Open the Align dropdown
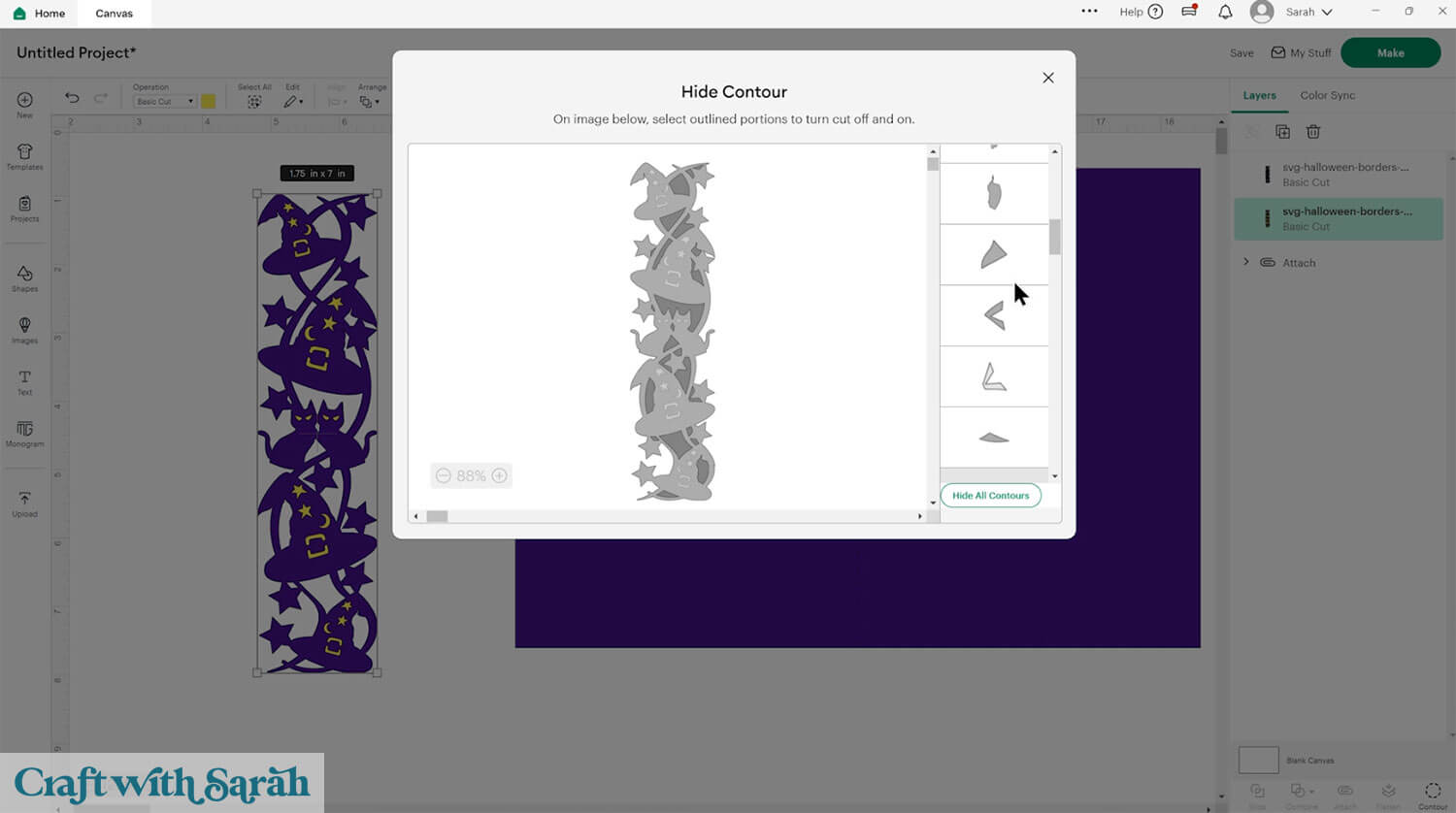 pyautogui.click(x=337, y=101)
